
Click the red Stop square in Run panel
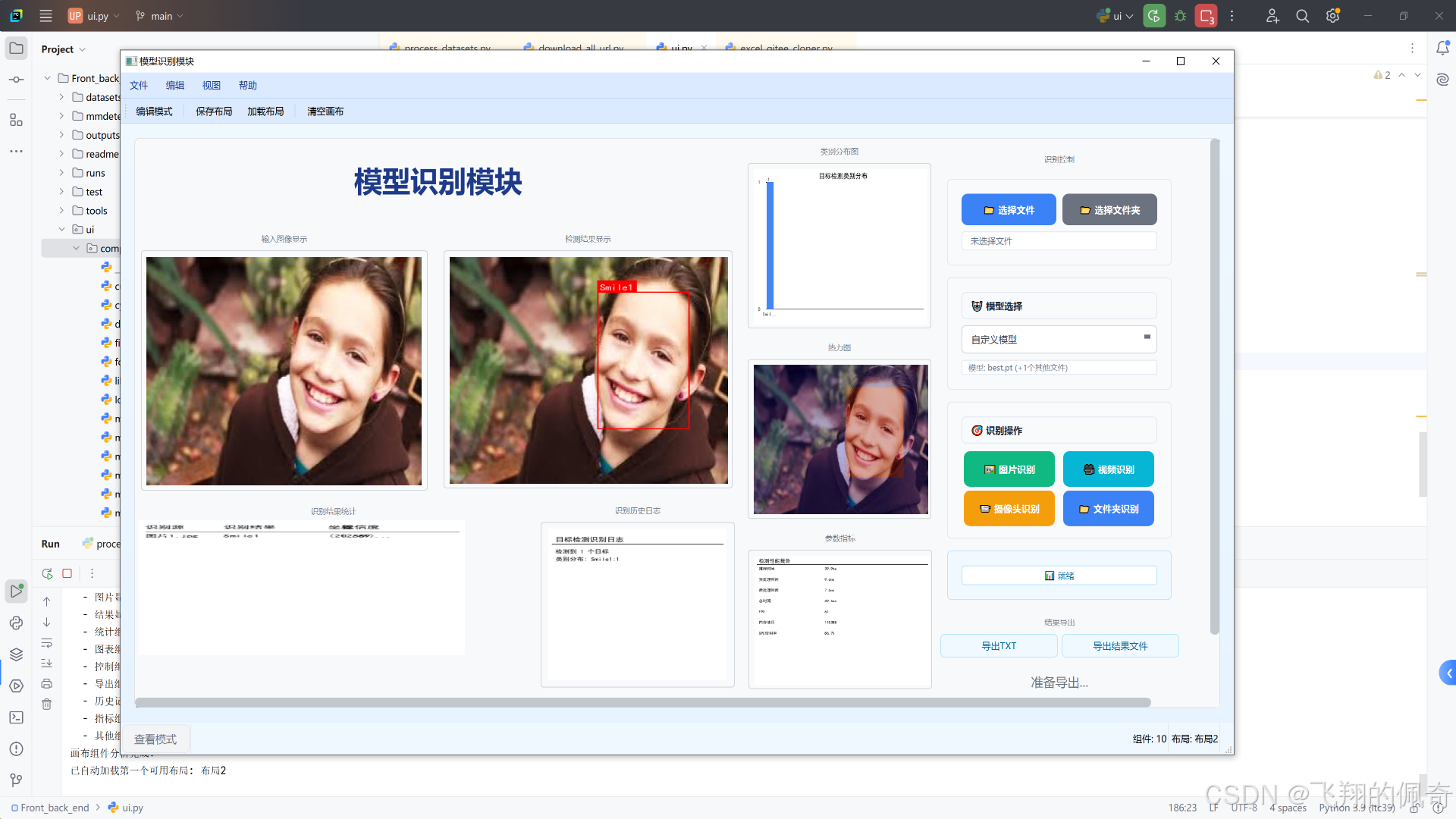click(67, 573)
